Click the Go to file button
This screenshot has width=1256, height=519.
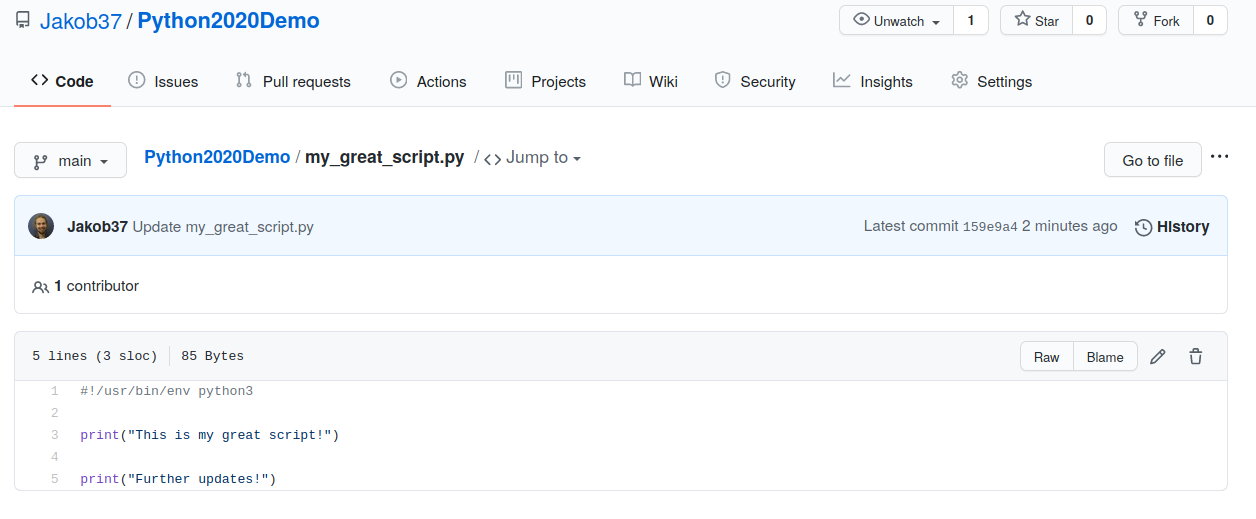tap(1153, 160)
